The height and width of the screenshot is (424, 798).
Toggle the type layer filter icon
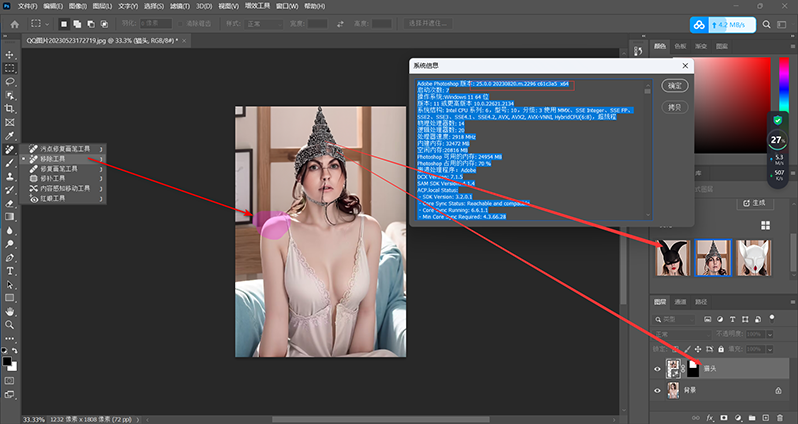point(732,319)
